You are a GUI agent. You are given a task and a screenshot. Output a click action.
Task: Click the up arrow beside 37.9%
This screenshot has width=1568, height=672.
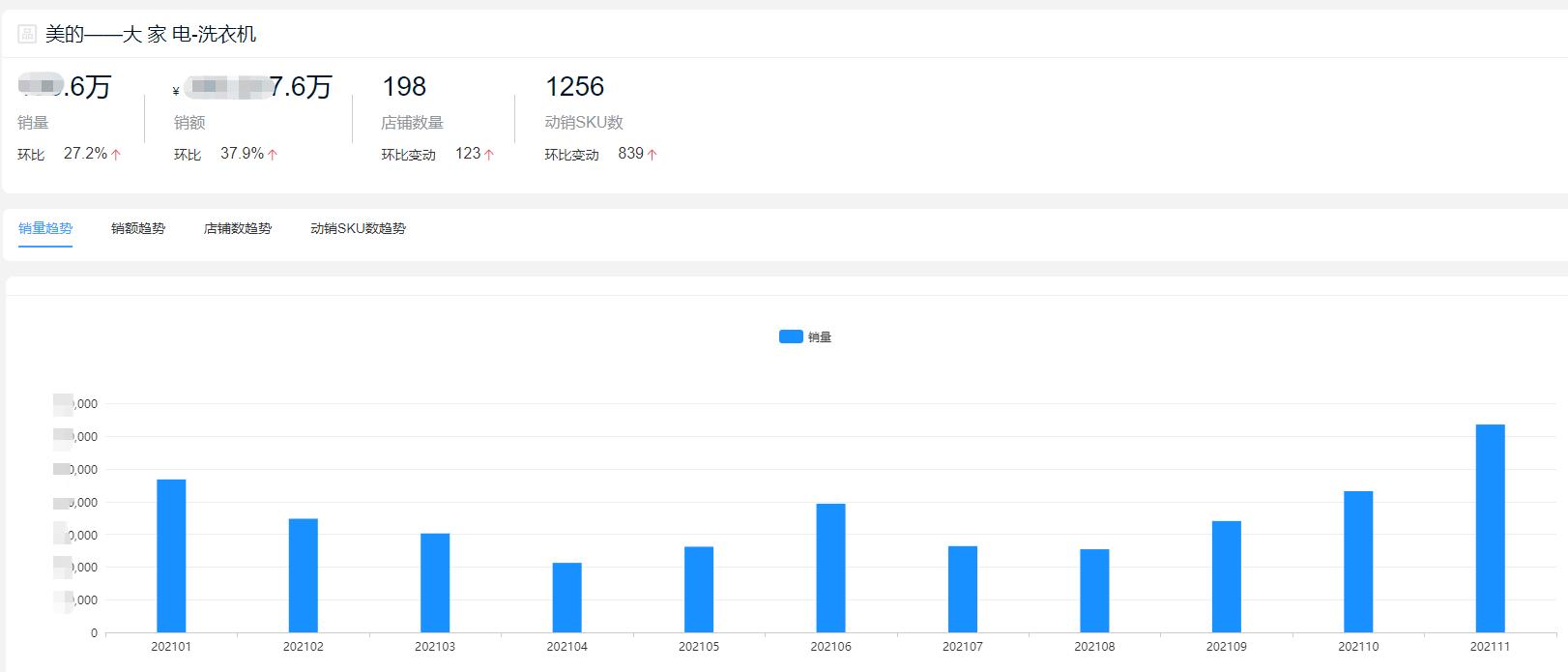tap(273, 154)
